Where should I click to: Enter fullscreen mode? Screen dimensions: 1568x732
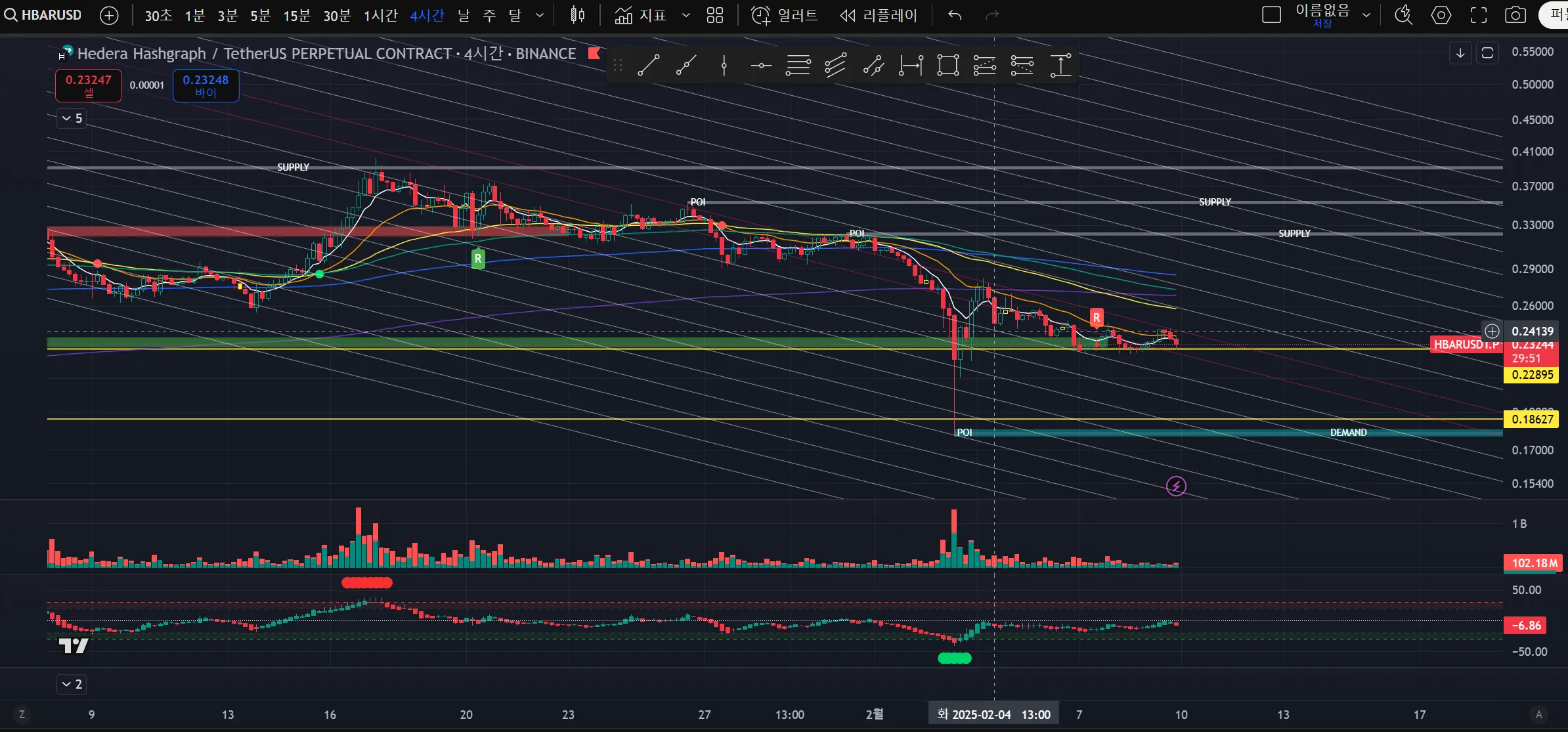1478,15
